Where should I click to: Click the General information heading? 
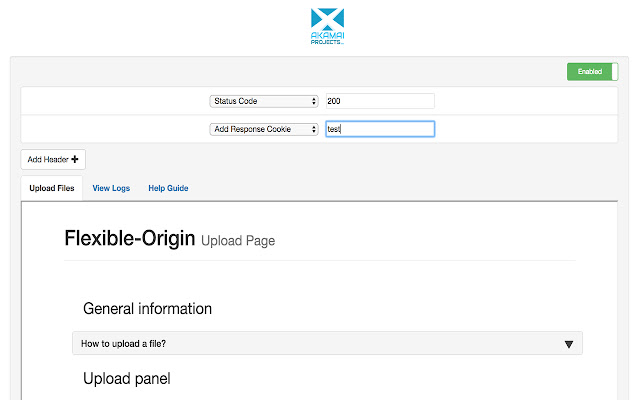(147, 309)
